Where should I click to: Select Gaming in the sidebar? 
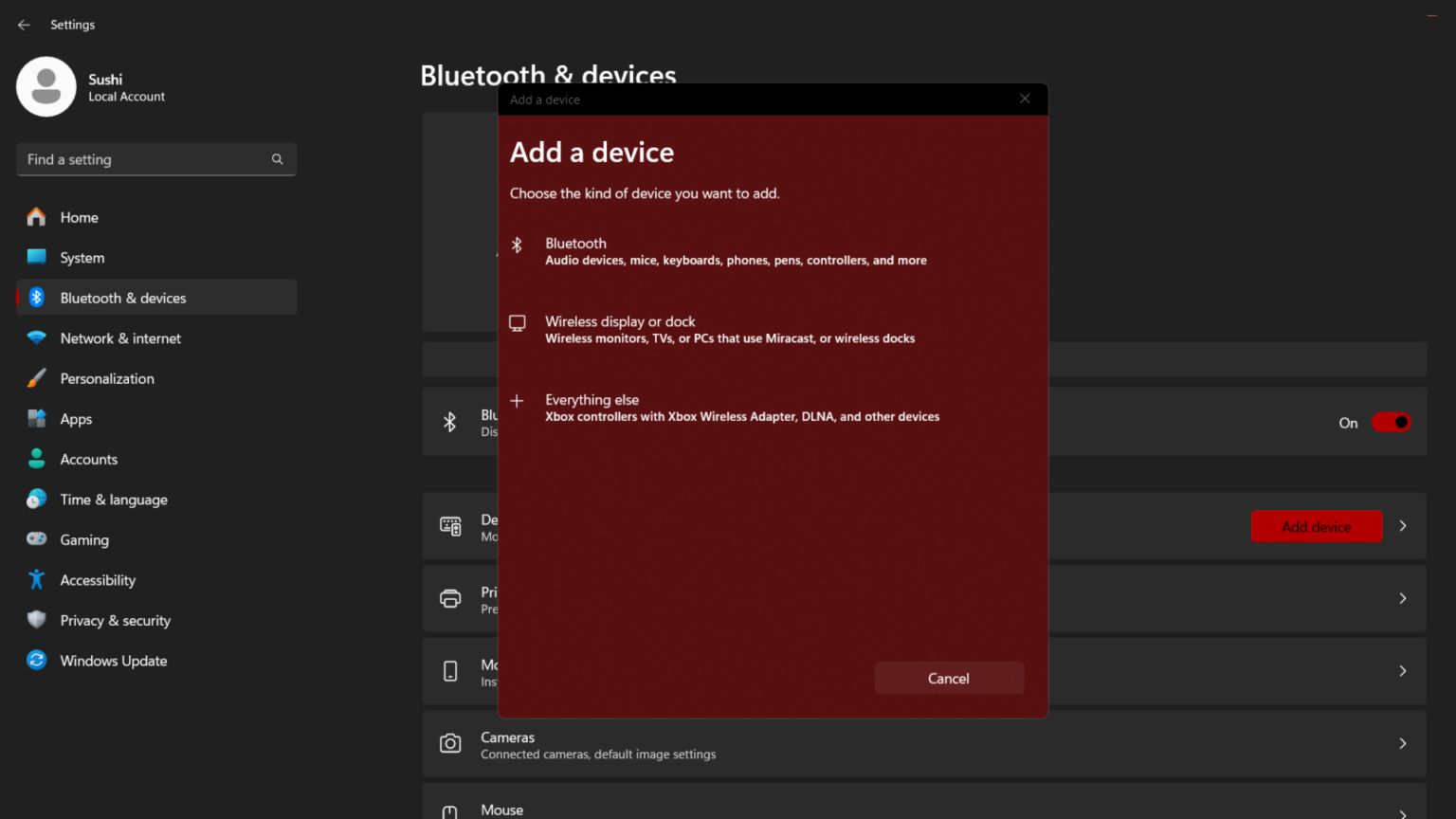click(84, 539)
